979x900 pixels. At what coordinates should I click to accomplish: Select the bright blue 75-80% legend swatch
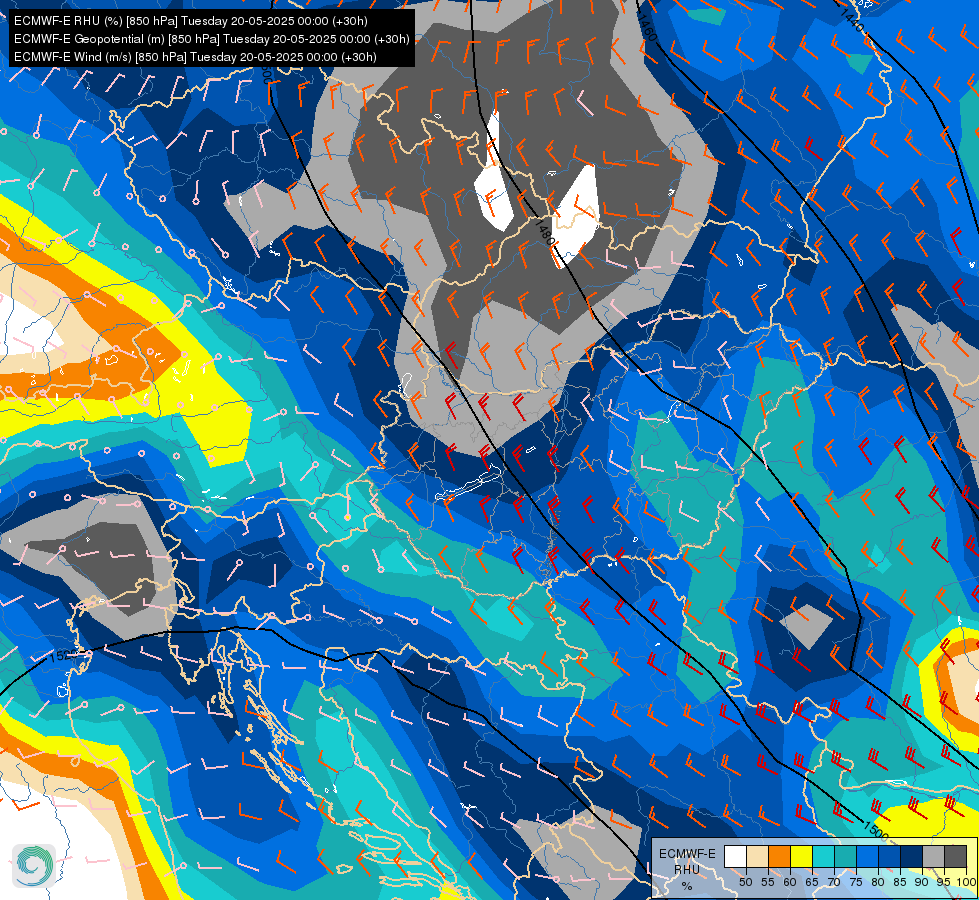(x=867, y=856)
